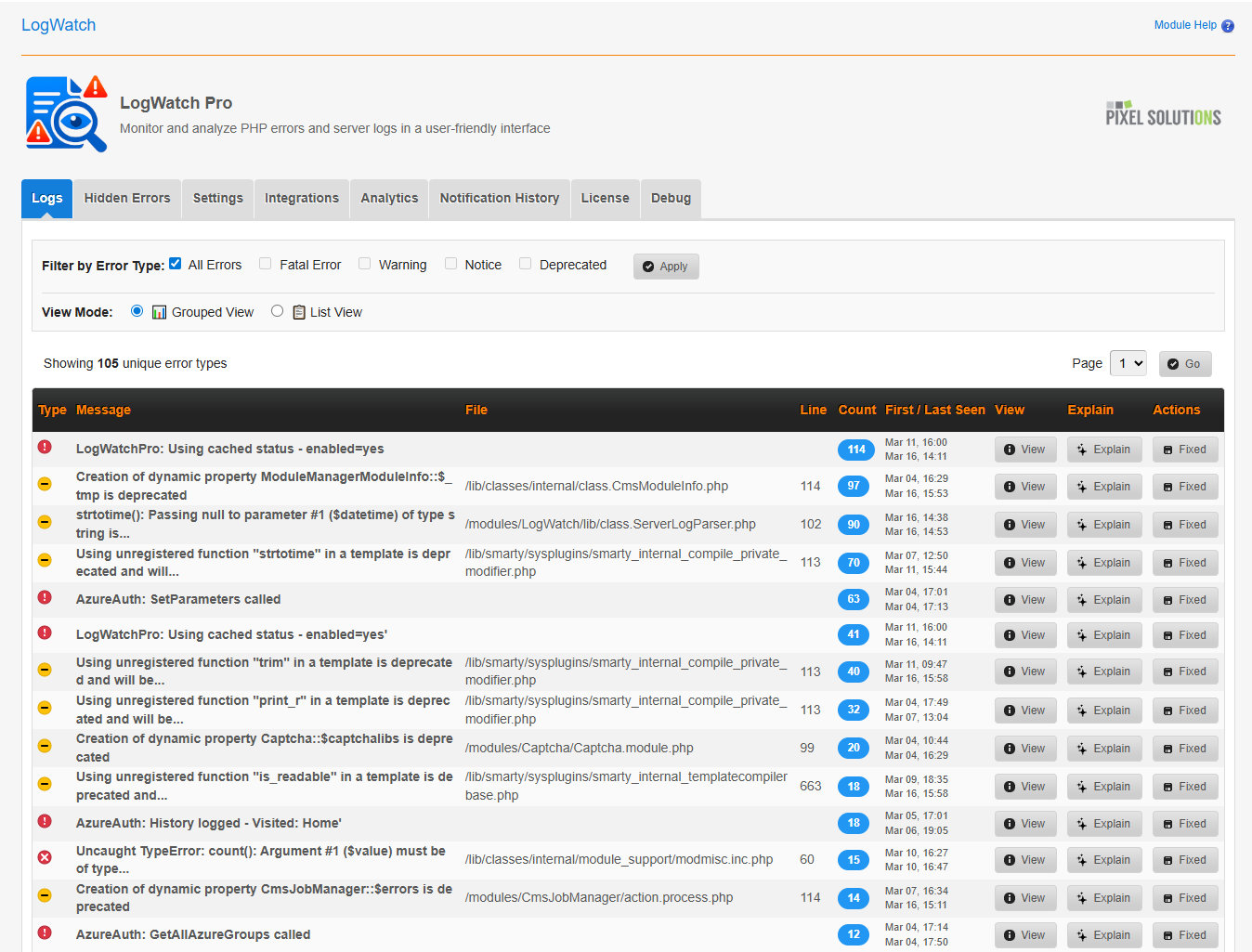Open the Notification History tab
The width and height of the screenshot is (1252, 952).
[x=499, y=198]
